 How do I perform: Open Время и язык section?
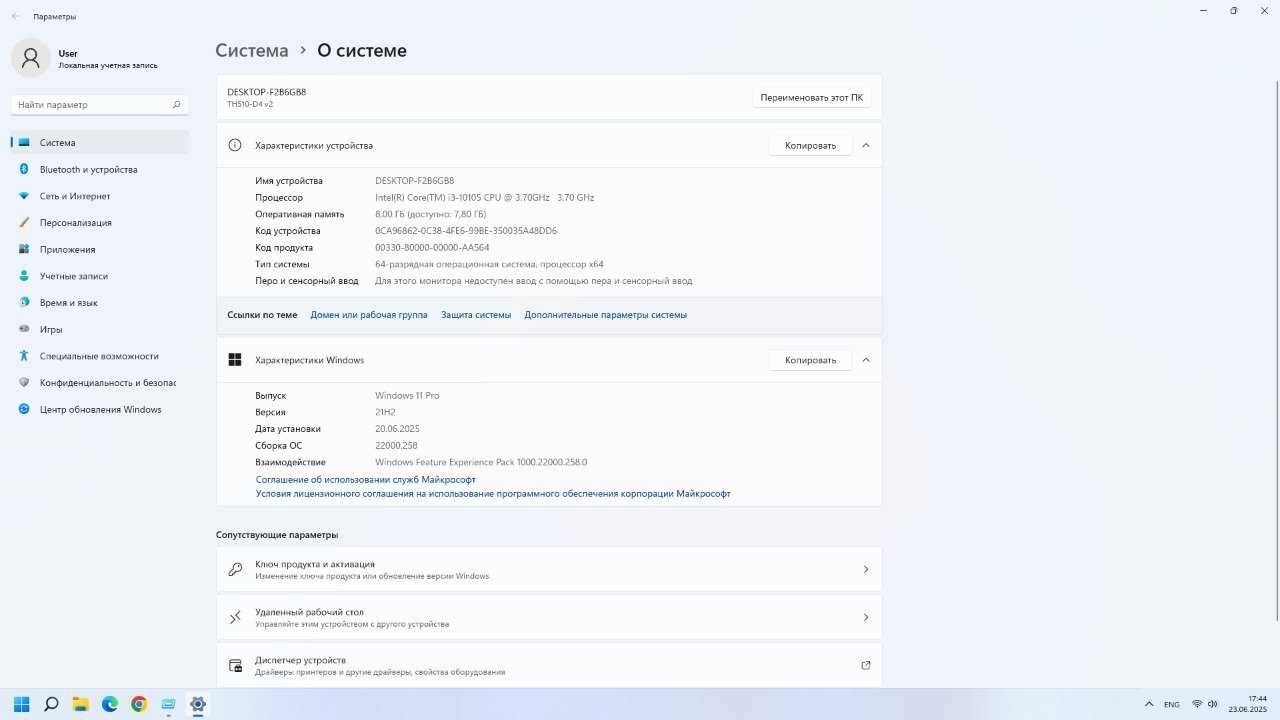click(100, 303)
